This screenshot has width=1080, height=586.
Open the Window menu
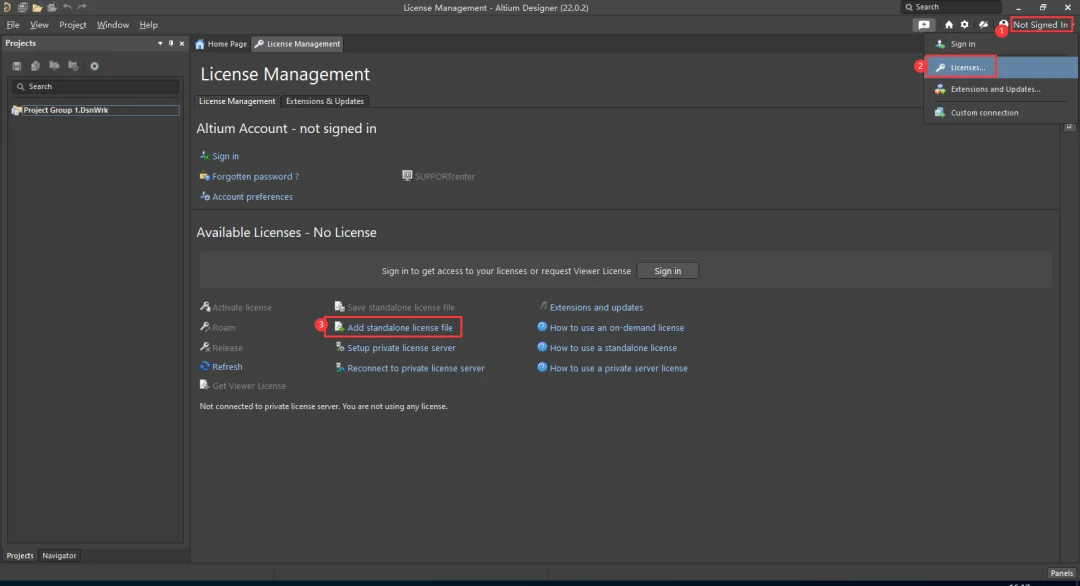[113, 25]
